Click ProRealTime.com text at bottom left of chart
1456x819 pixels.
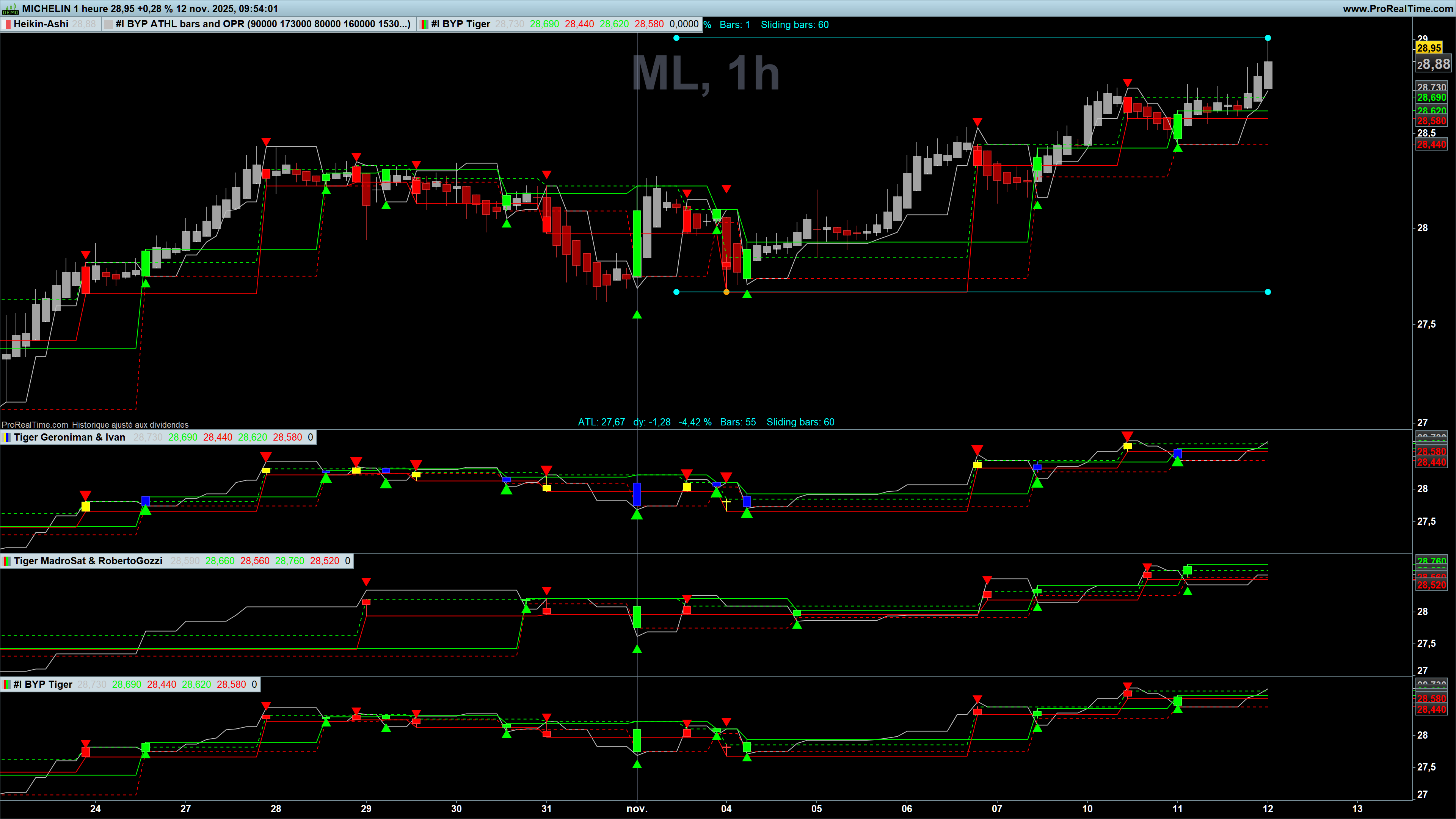[x=35, y=425]
